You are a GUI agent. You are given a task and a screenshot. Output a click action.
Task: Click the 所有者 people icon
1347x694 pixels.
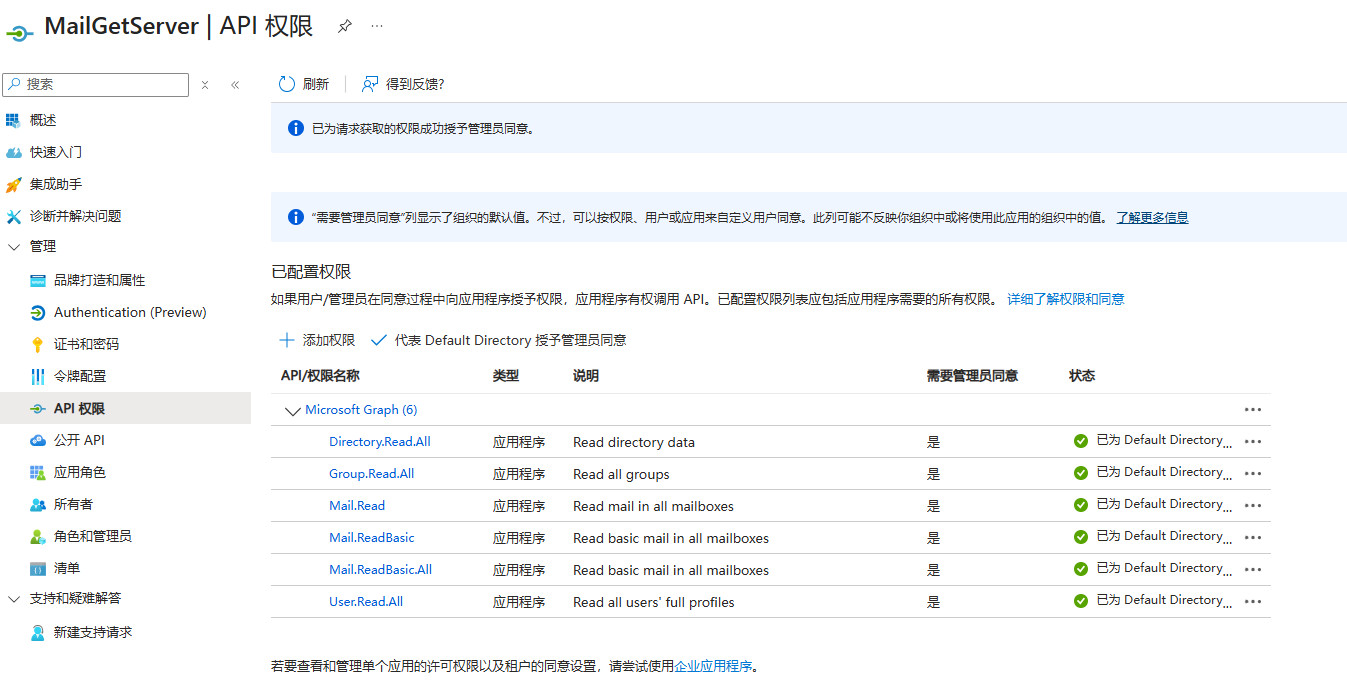[38, 504]
